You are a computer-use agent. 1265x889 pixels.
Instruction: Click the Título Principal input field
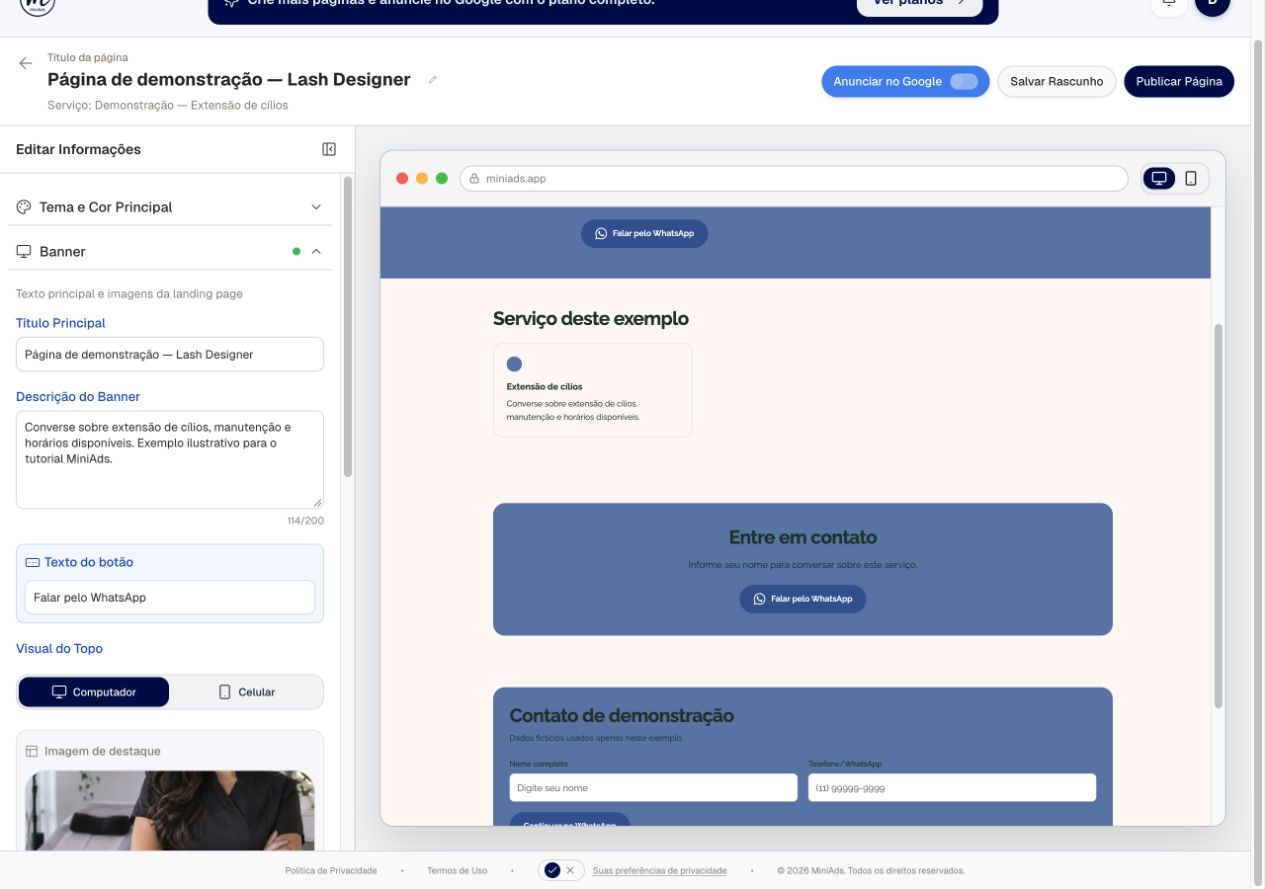pos(170,354)
